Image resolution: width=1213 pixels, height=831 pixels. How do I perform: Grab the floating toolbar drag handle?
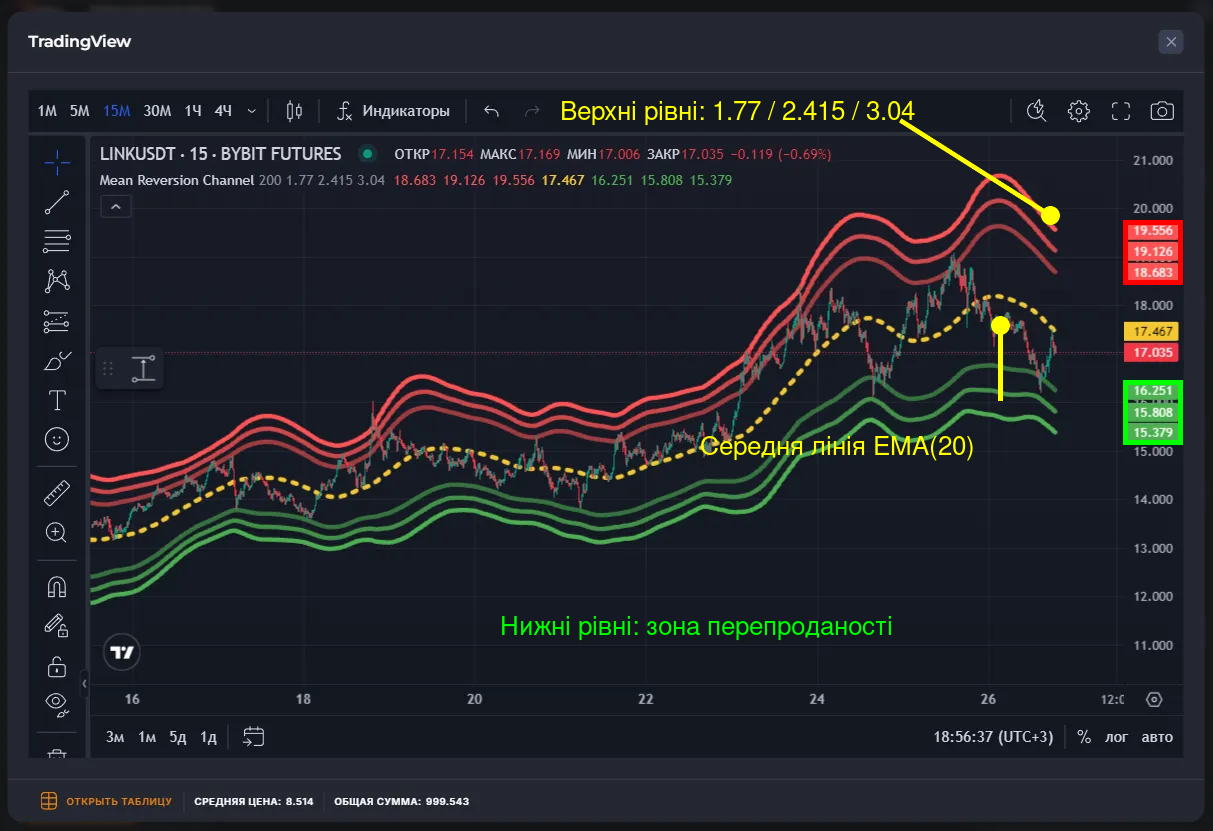click(108, 368)
